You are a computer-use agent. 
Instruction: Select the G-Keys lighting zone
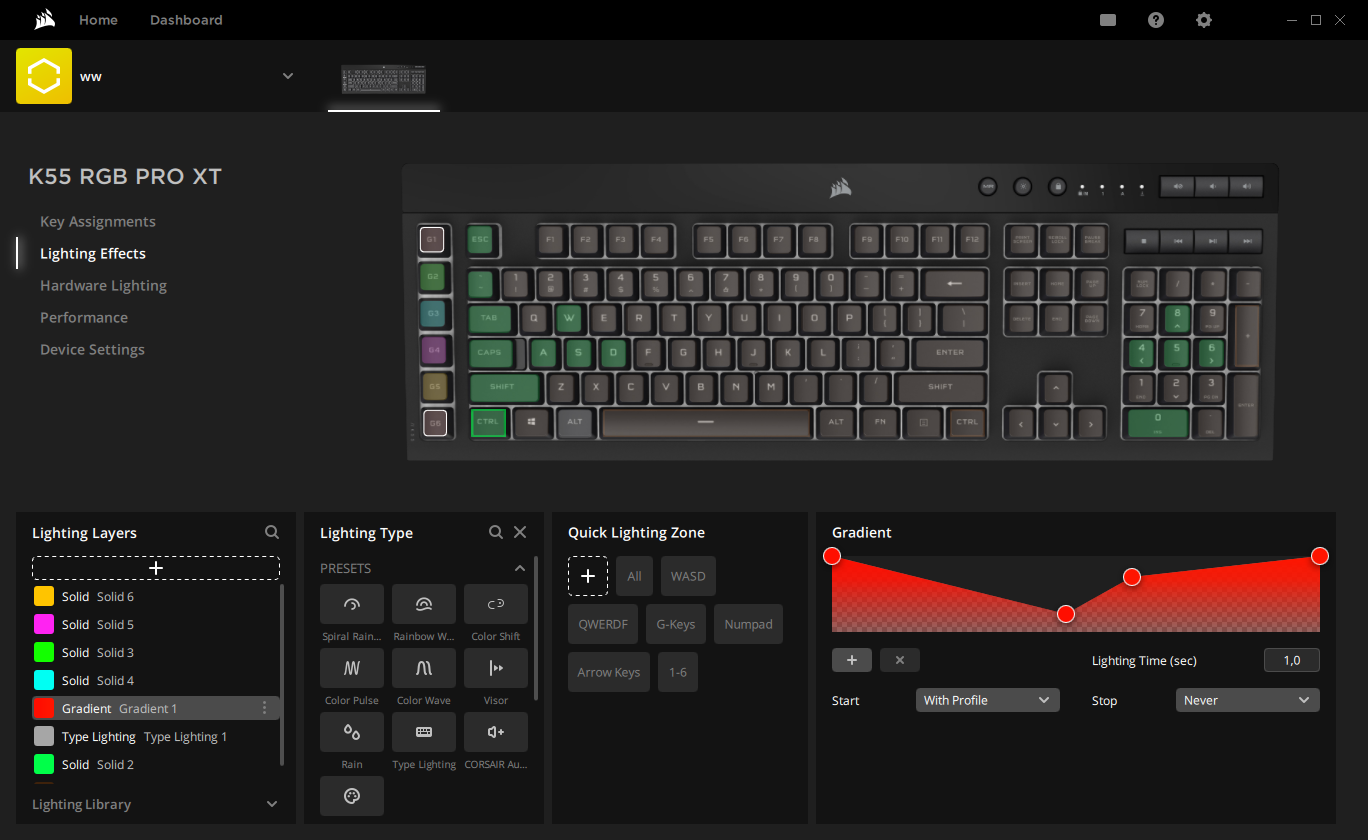pyautogui.click(x=675, y=624)
